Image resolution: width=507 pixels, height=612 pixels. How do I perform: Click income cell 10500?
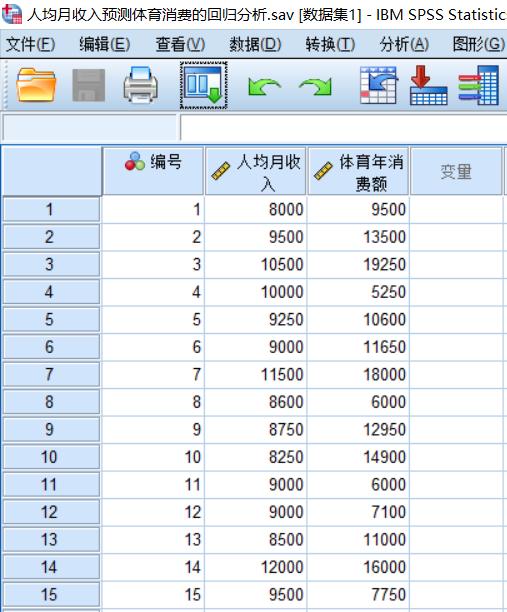tap(256, 265)
